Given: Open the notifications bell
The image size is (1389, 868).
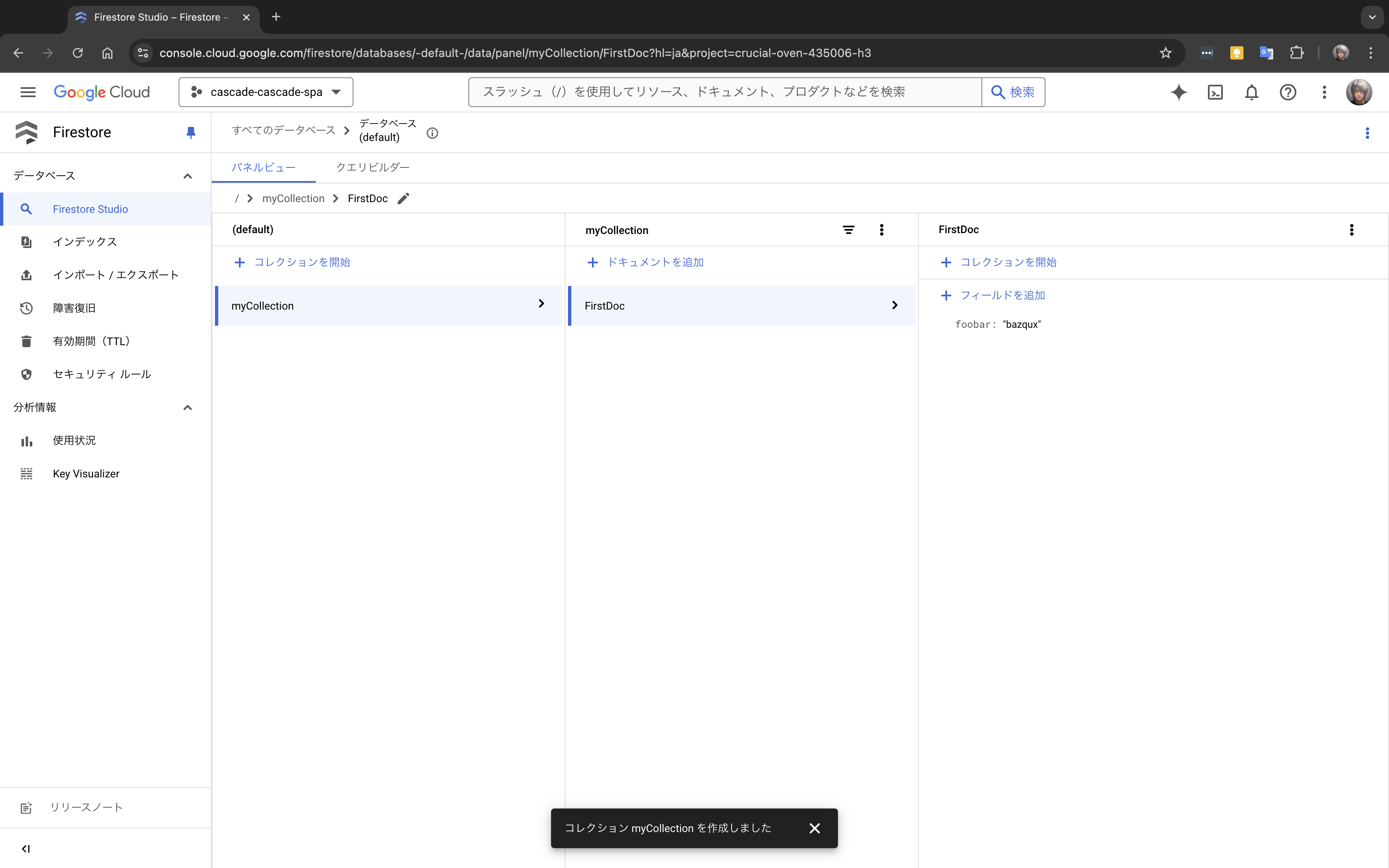Looking at the screenshot, I should 1251,93.
